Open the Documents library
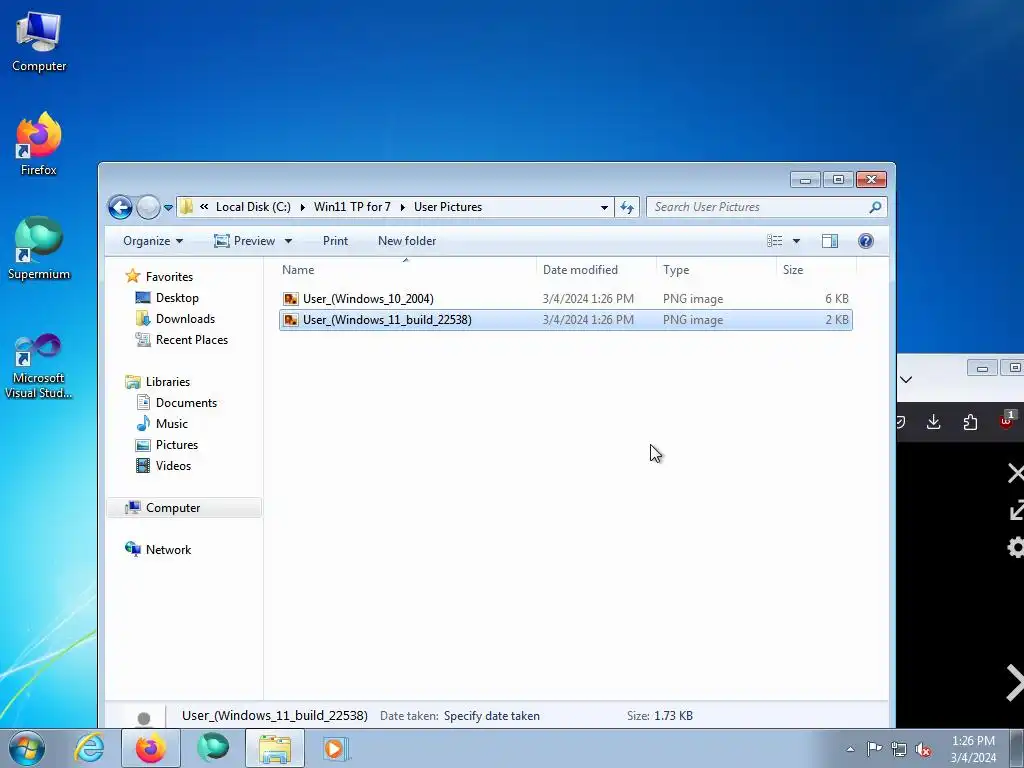 coord(186,403)
